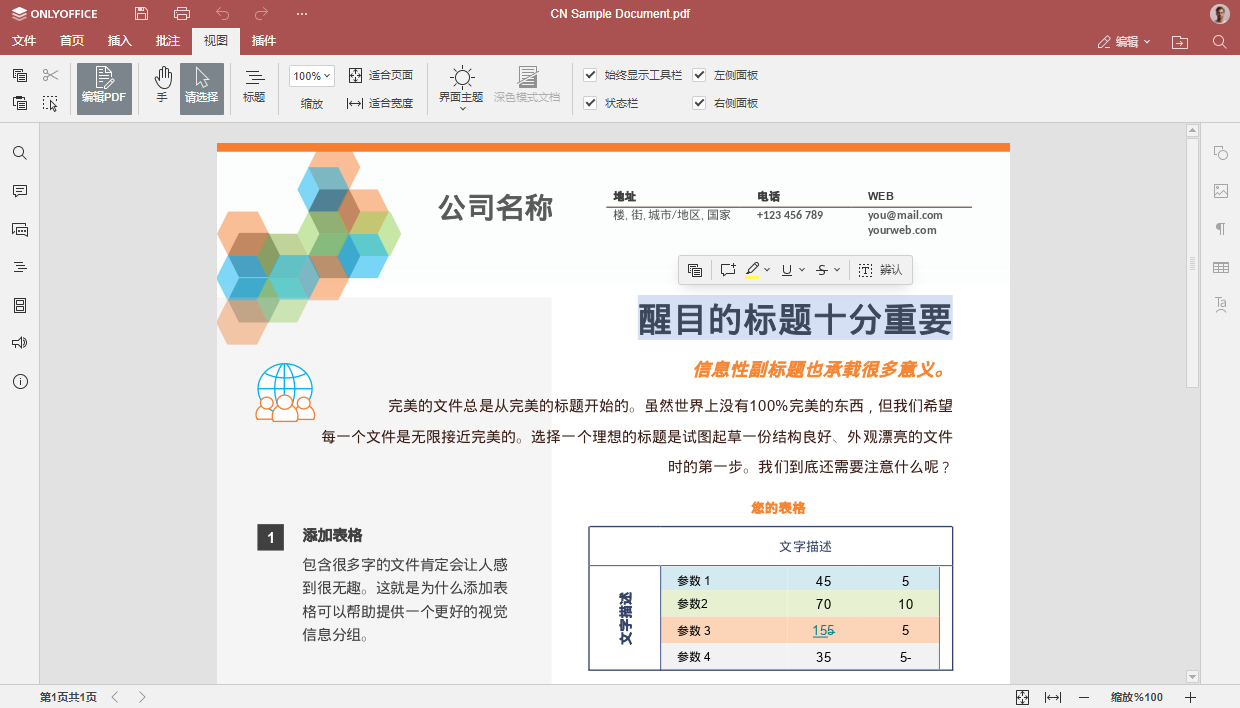
Task: Toggle the 始终显示工具栏 checkbox
Action: [x=590, y=75]
